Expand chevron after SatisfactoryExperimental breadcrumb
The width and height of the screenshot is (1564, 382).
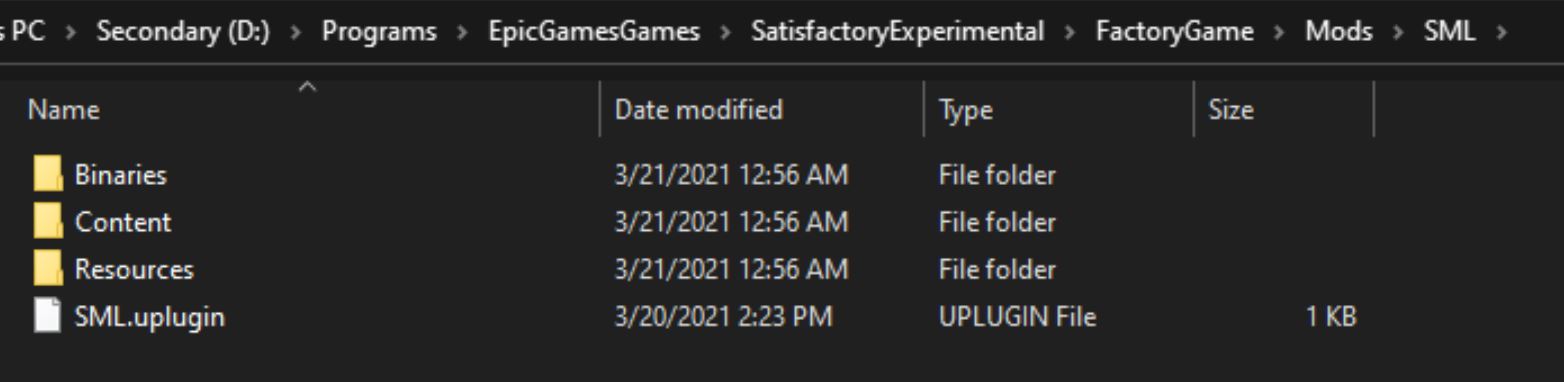pyautogui.click(x=1070, y=32)
